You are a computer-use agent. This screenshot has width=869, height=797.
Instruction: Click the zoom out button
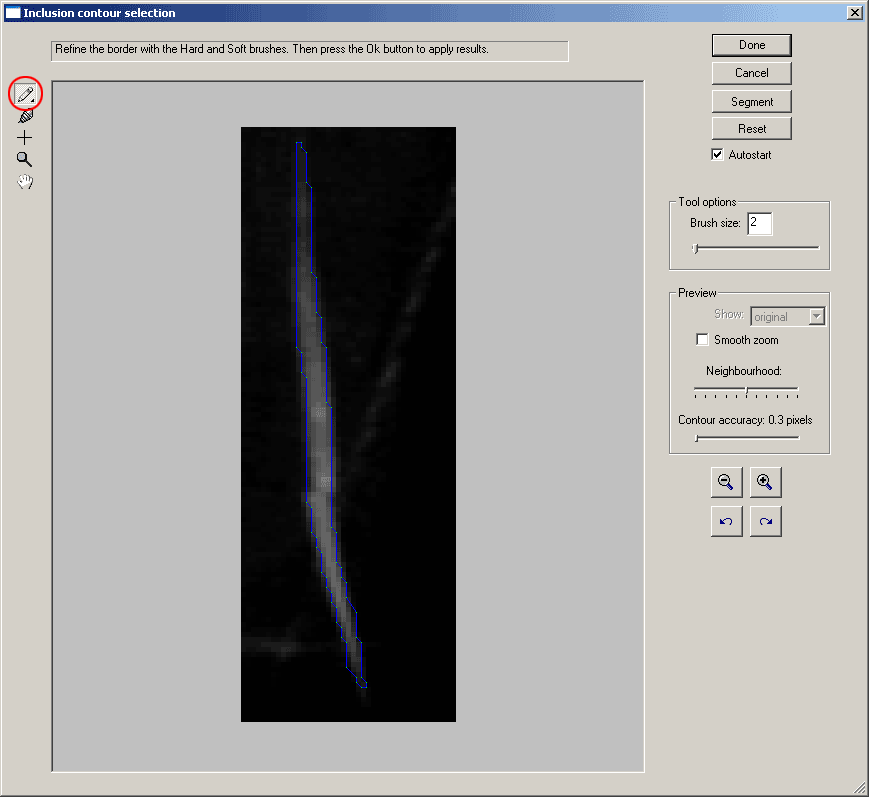(x=726, y=482)
